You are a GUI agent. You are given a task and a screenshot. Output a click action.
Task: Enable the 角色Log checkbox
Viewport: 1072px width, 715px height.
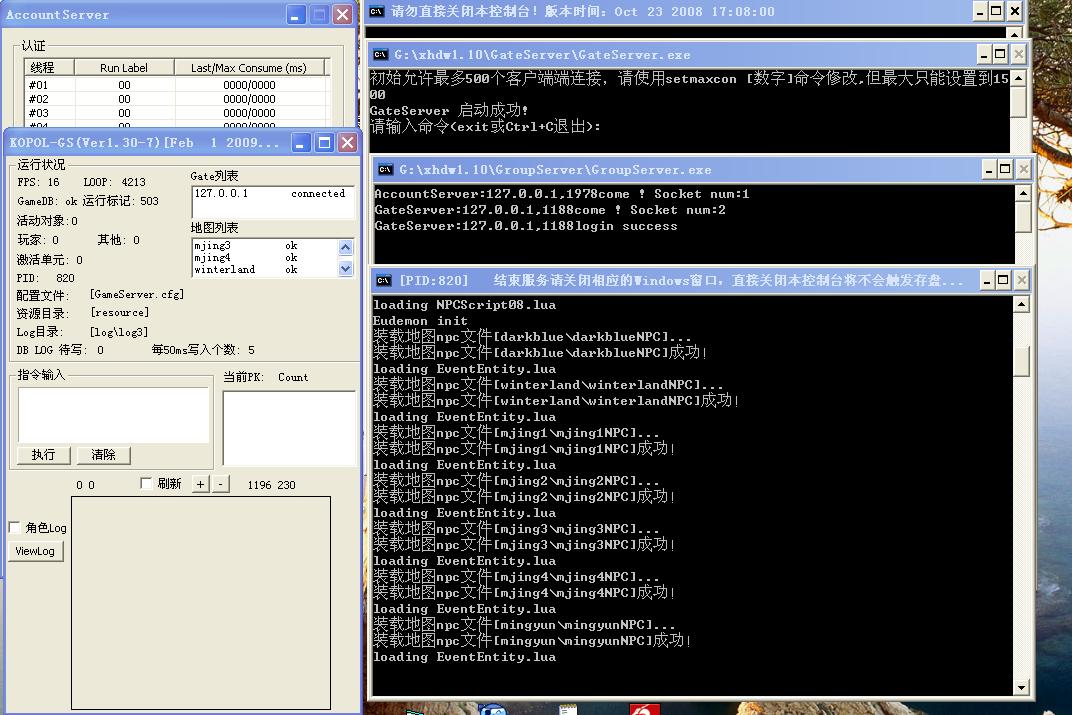[13, 527]
